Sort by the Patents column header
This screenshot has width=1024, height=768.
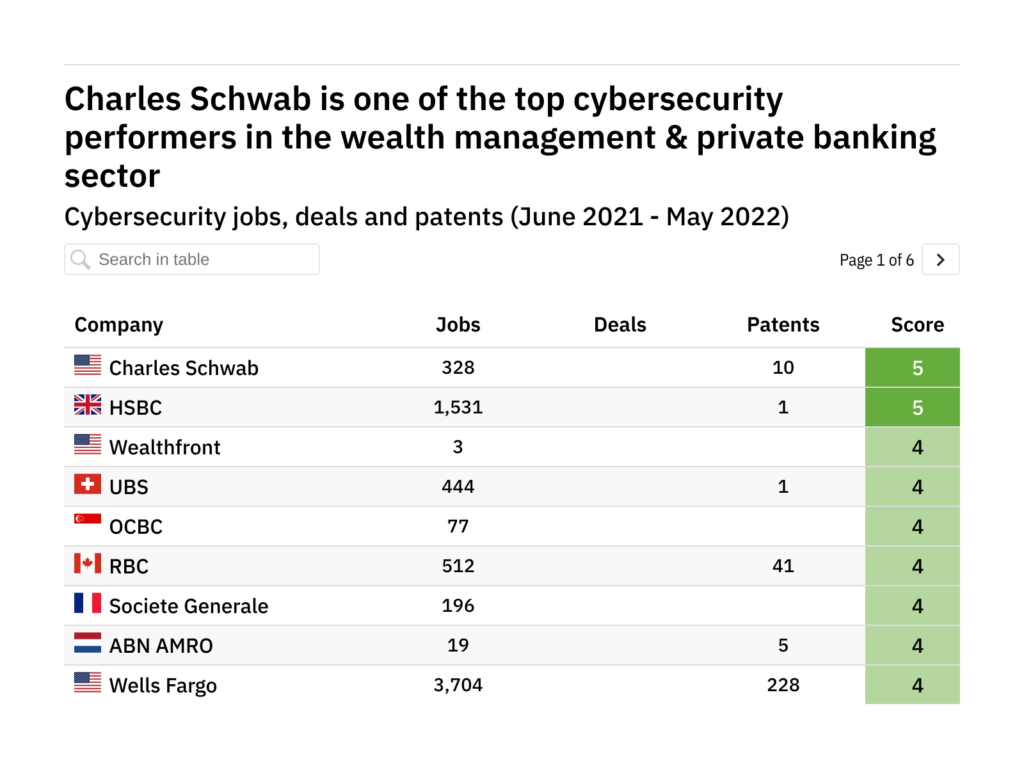coord(783,325)
